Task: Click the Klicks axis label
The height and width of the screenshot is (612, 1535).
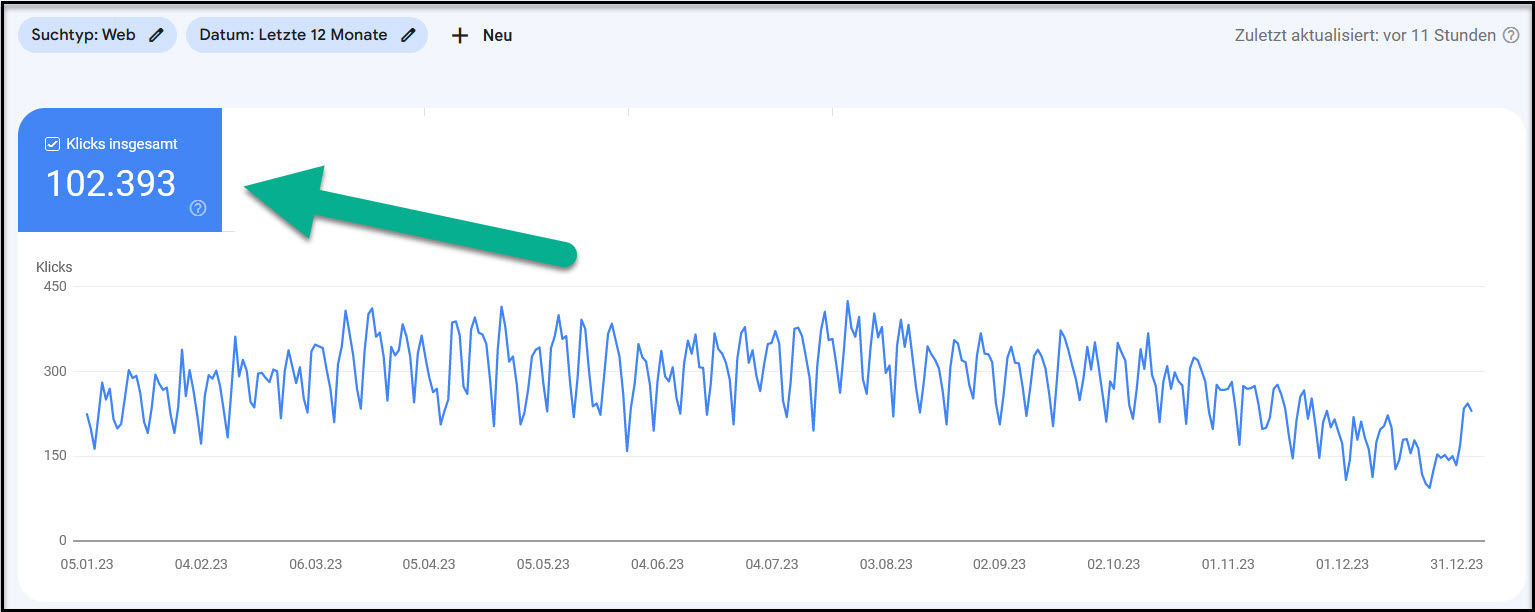Action: 54,267
